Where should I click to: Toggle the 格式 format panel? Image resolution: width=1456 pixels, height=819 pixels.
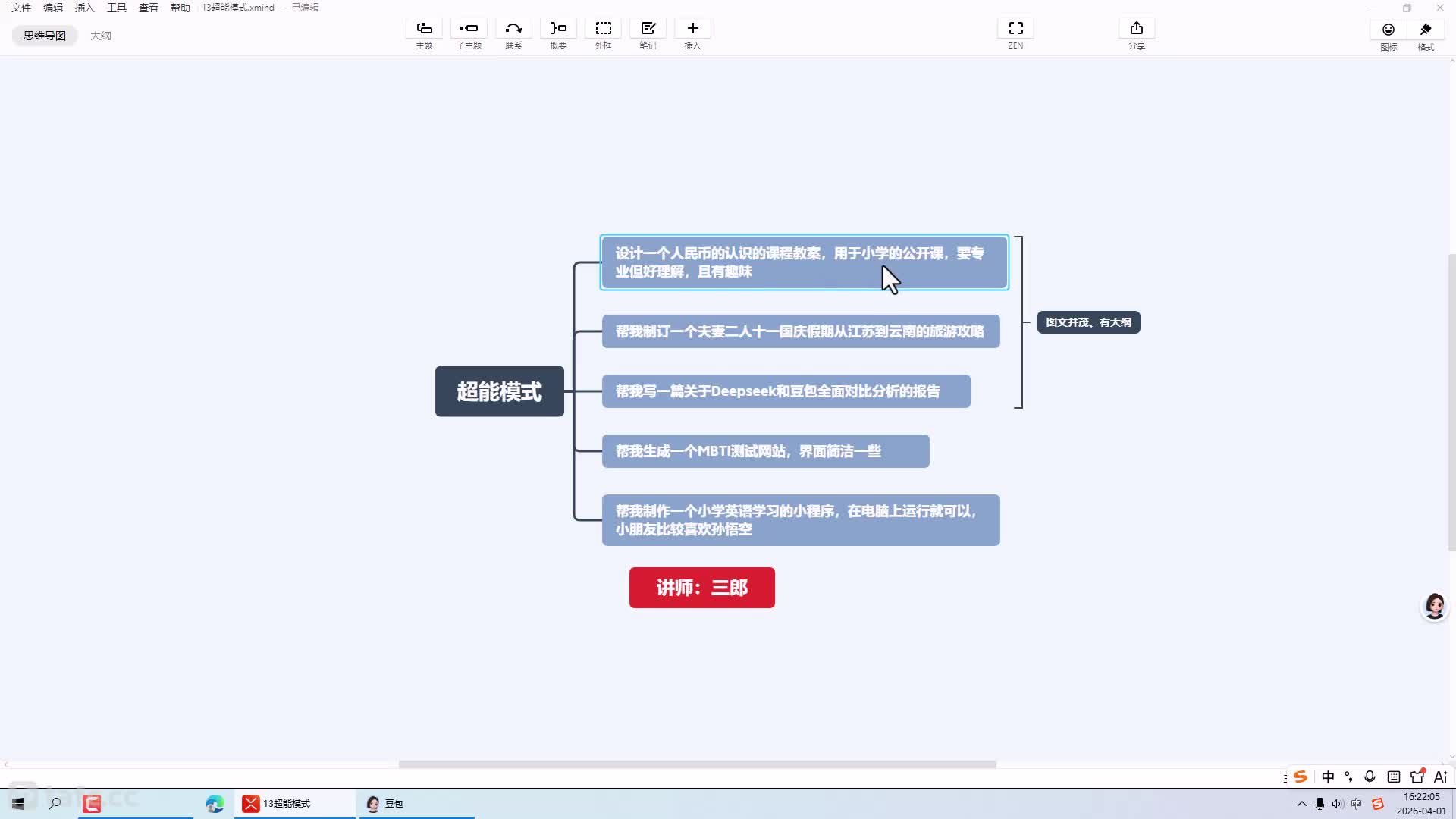(1426, 30)
